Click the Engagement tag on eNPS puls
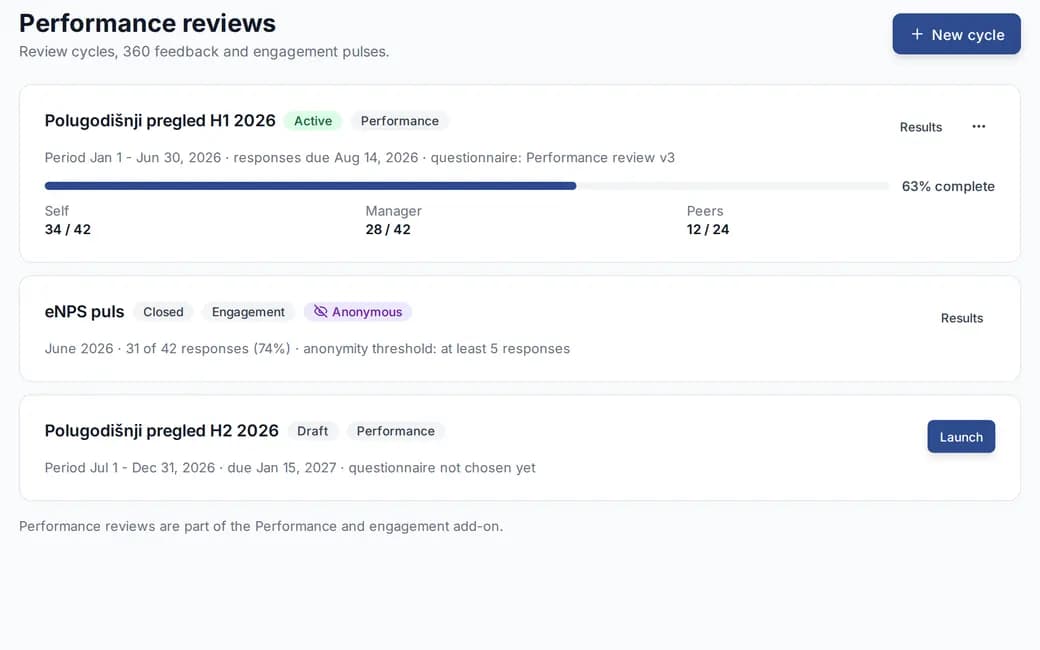 coord(248,312)
